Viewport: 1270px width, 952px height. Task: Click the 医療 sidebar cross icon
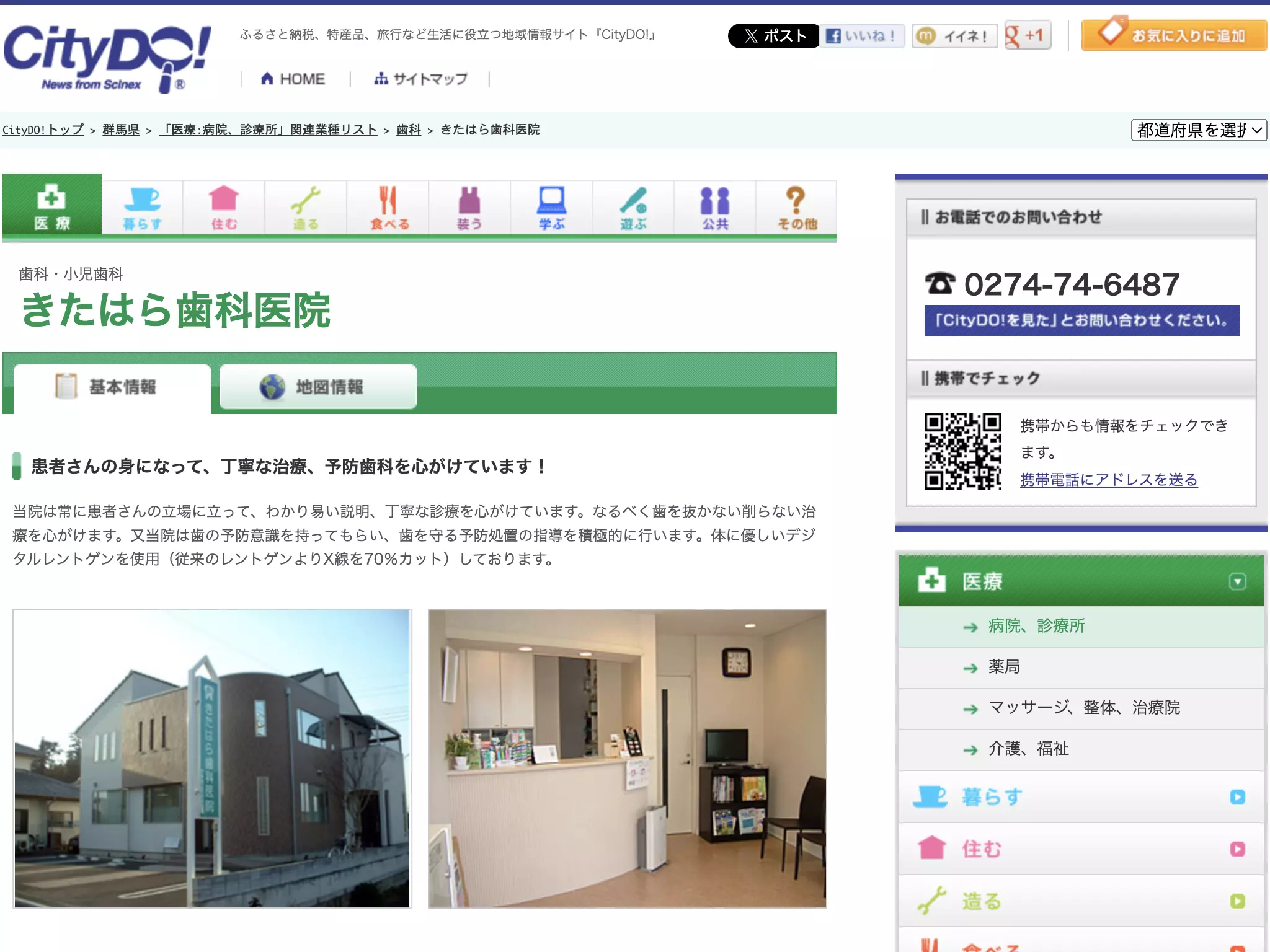[931, 581]
